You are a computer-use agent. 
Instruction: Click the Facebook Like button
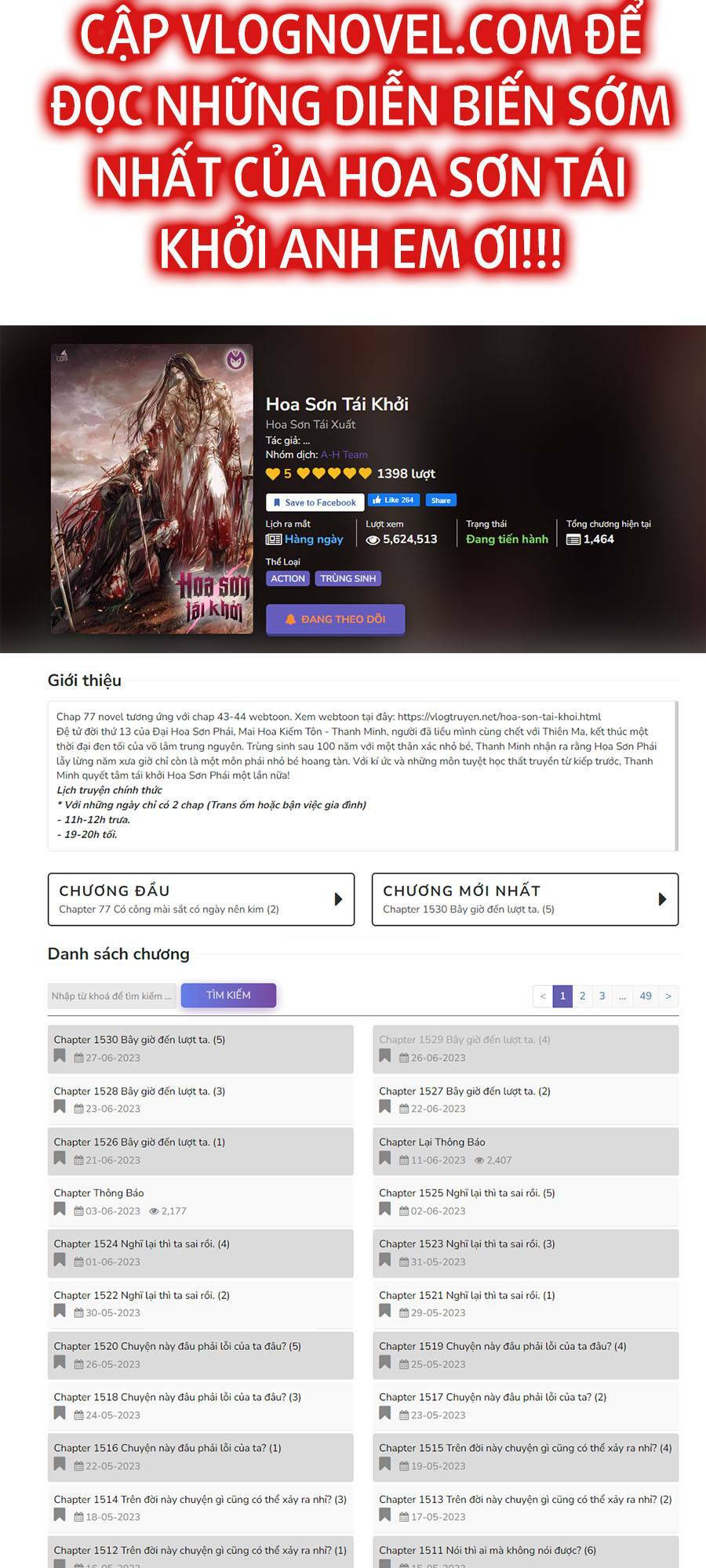click(394, 500)
